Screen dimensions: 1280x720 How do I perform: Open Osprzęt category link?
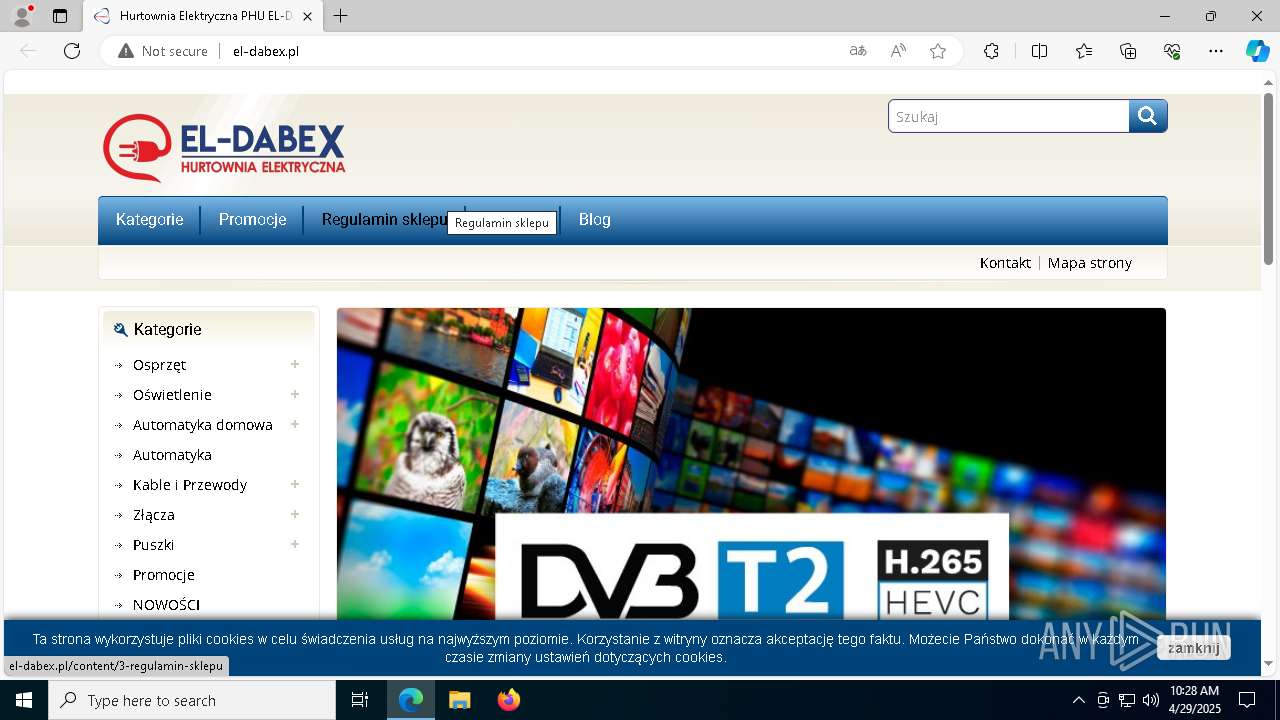click(159, 365)
